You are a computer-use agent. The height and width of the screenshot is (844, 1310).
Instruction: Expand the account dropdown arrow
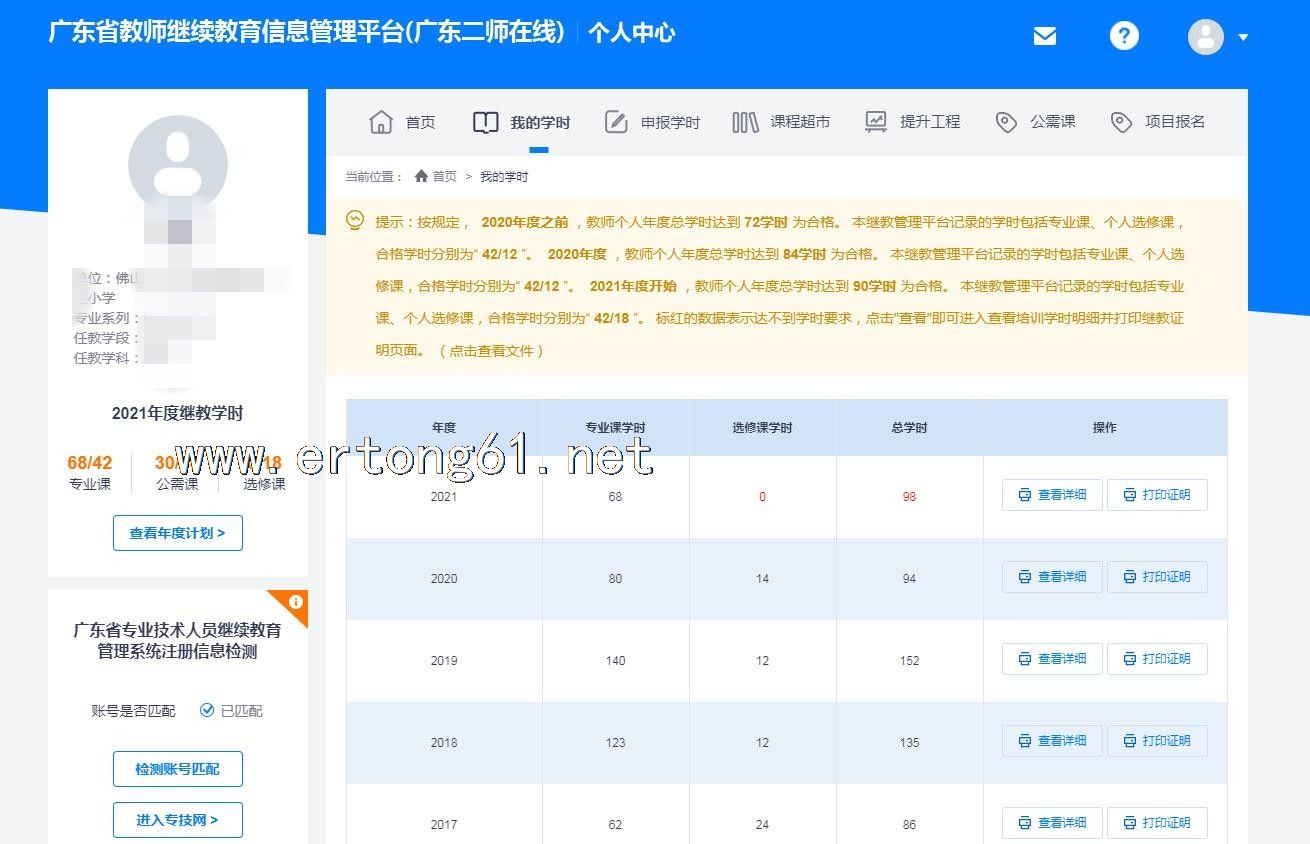click(1243, 38)
